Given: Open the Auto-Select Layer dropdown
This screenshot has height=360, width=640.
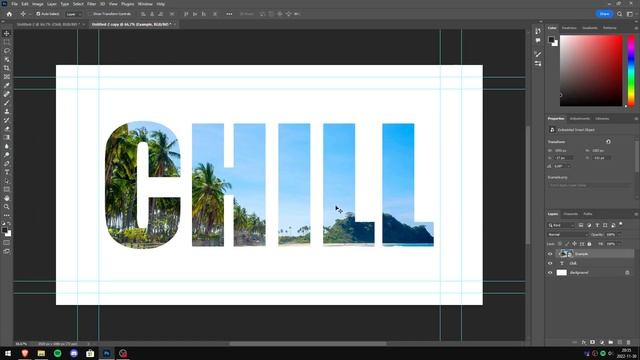Looking at the screenshot, I should coord(74,14).
